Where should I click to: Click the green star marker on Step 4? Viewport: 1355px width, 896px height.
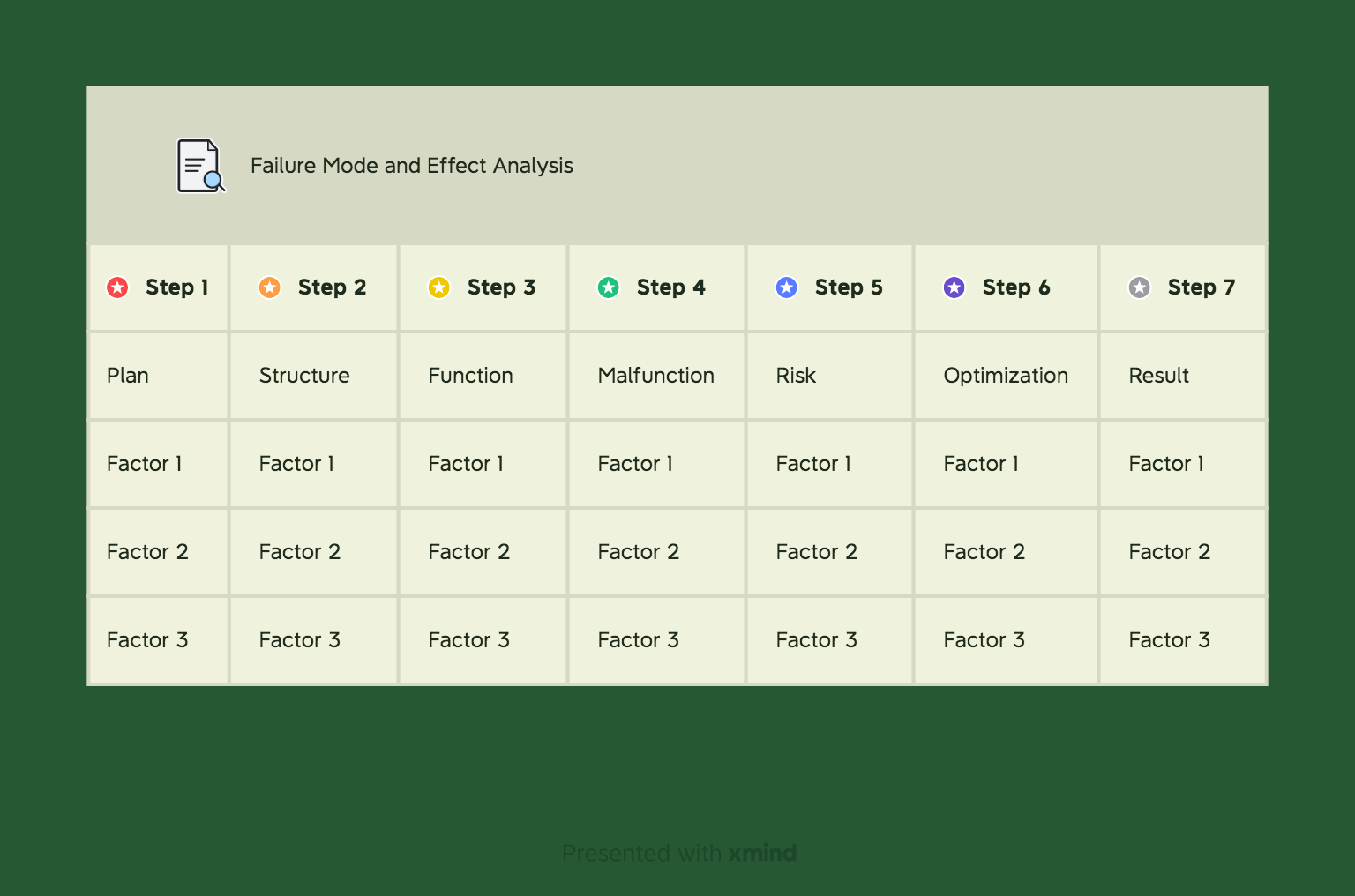click(x=609, y=287)
